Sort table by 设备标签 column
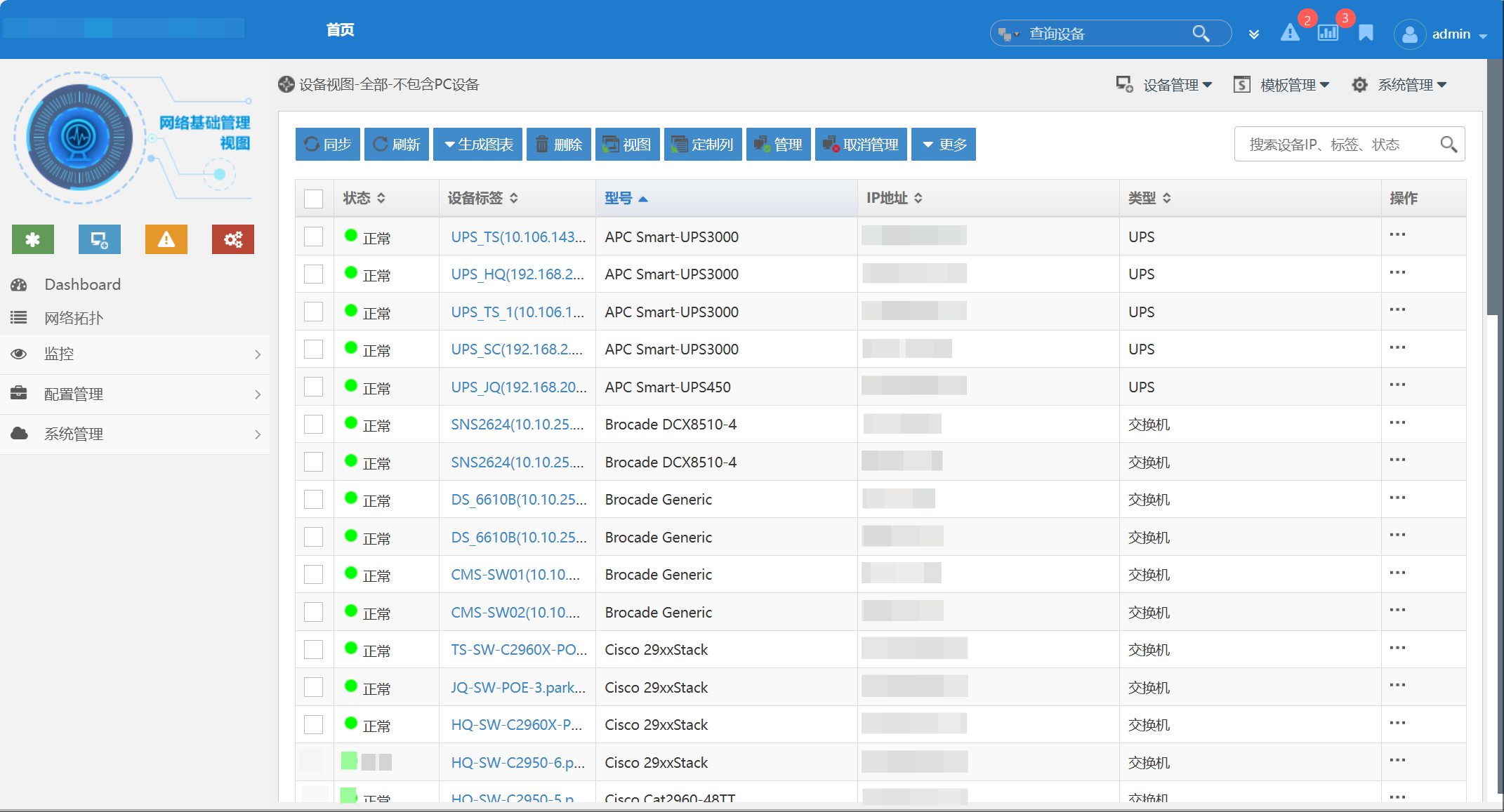 pyautogui.click(x=482, y=199)
